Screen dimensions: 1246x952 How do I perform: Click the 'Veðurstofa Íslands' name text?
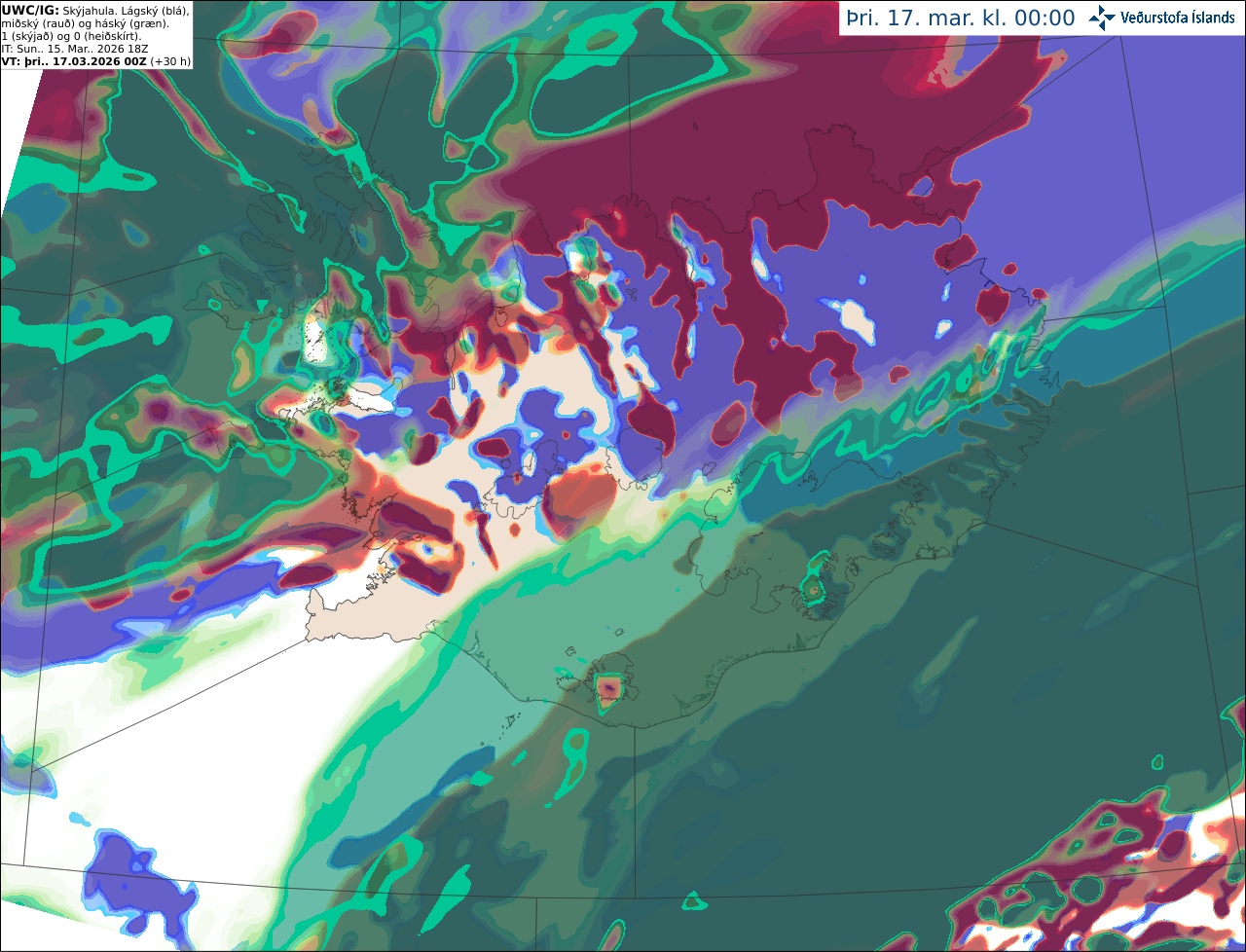coord(1178,18)
